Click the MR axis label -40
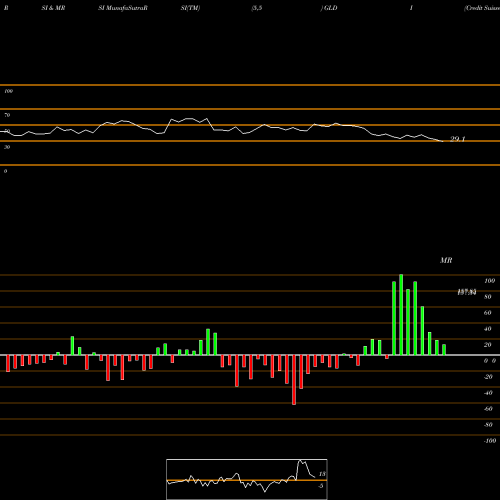The width and height of the screenshot is (500, 500). click(x=488, y=393)
